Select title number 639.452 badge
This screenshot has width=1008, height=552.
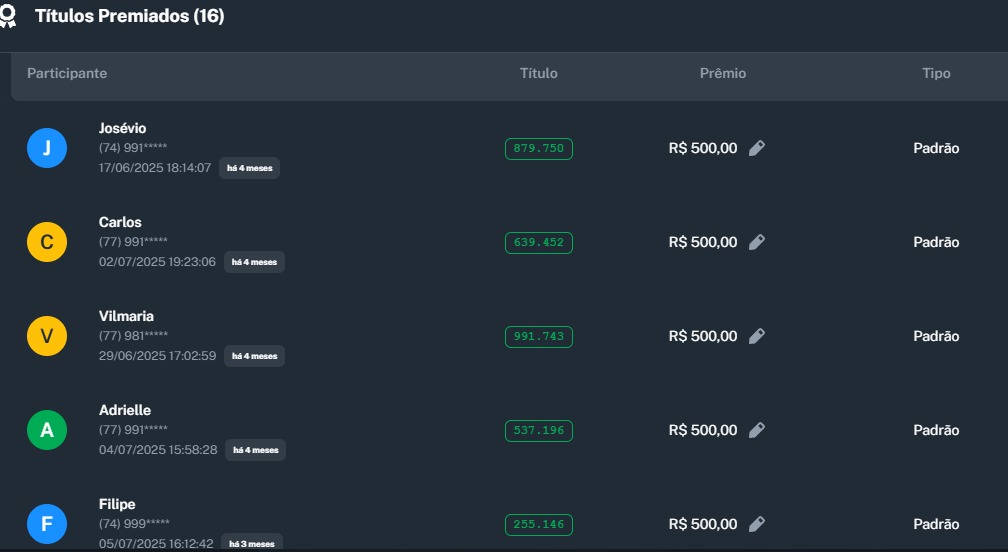click(x=539, y=243)
